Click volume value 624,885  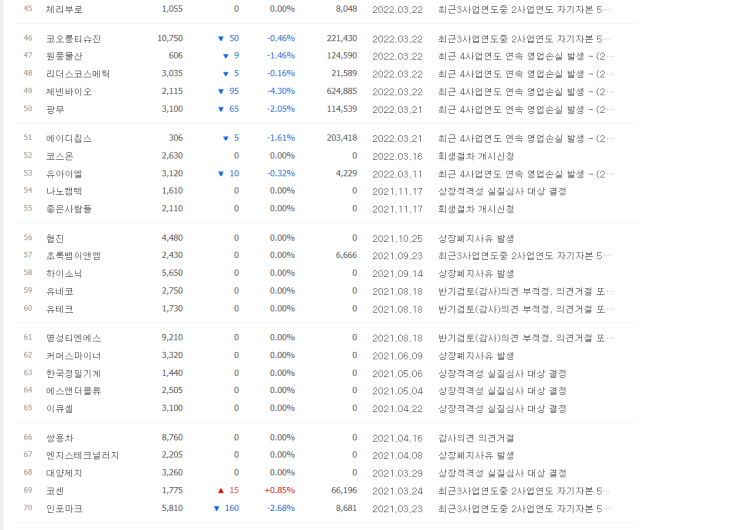point(342,91)
